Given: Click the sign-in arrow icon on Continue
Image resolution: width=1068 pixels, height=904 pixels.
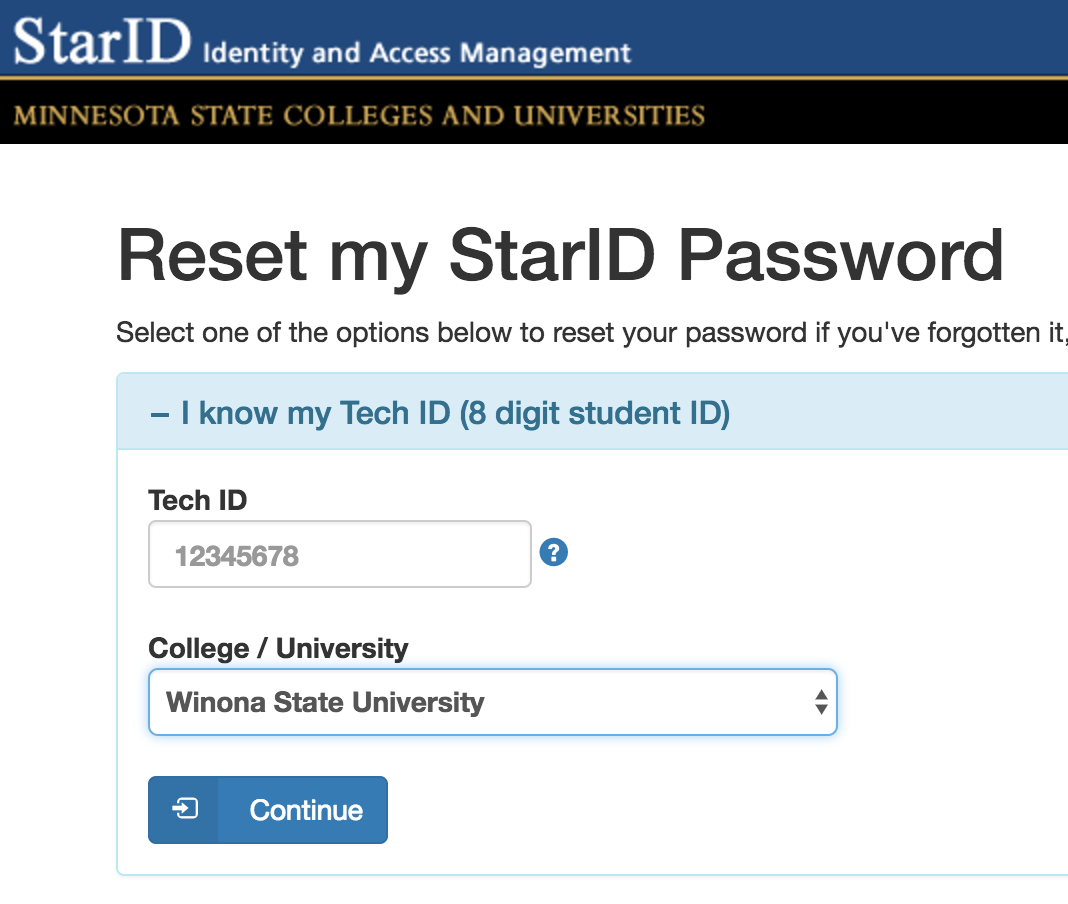Looking at the screenshot, I should [185, 809].
